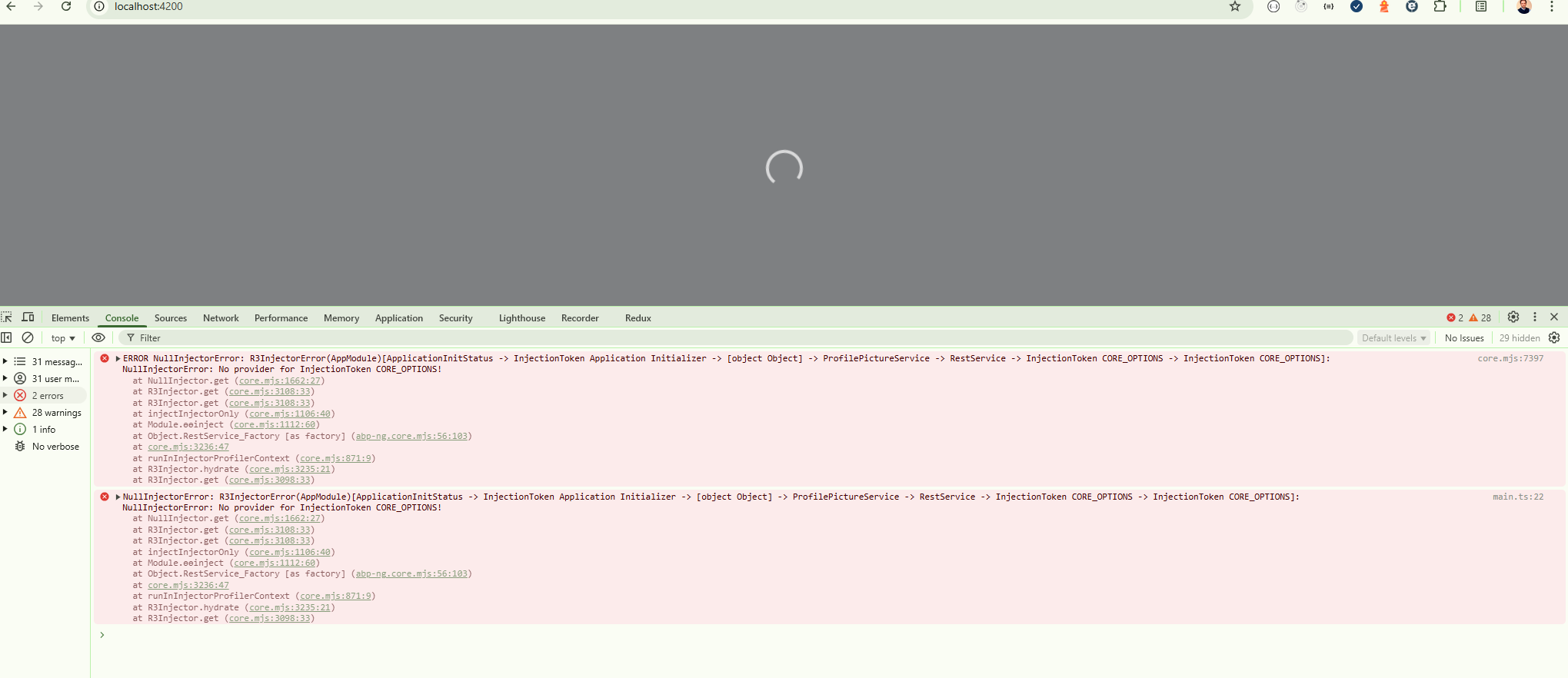Open the Chrome three-dot menu

(1552, 6)
